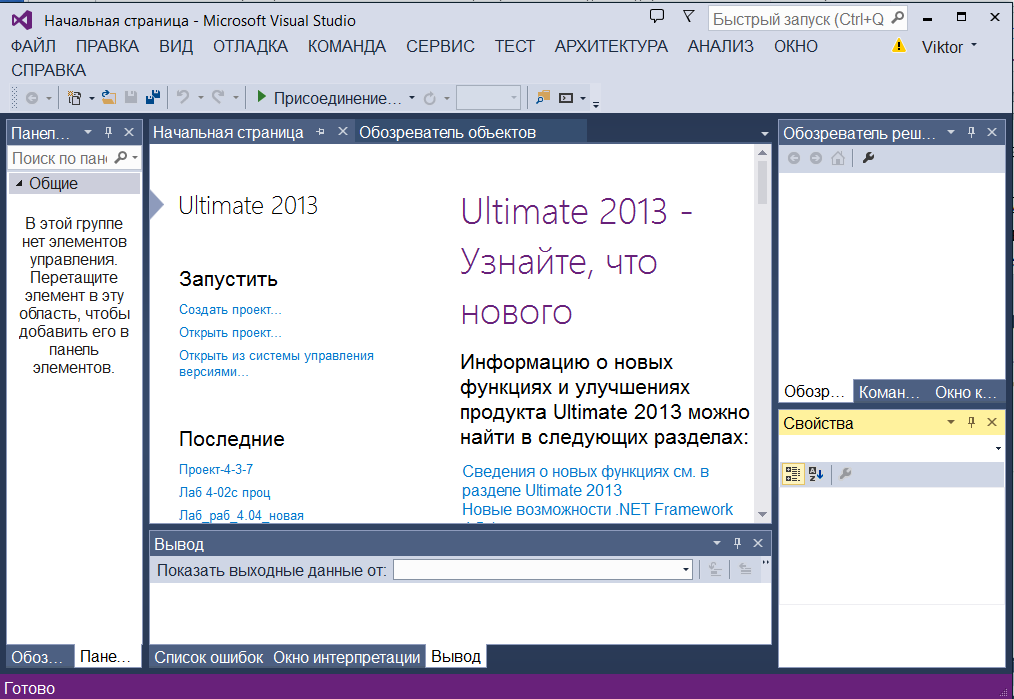Click the Home icon in Solution Explorer
Viewport: 1014px width, 699px height.
tap(837, 158)
